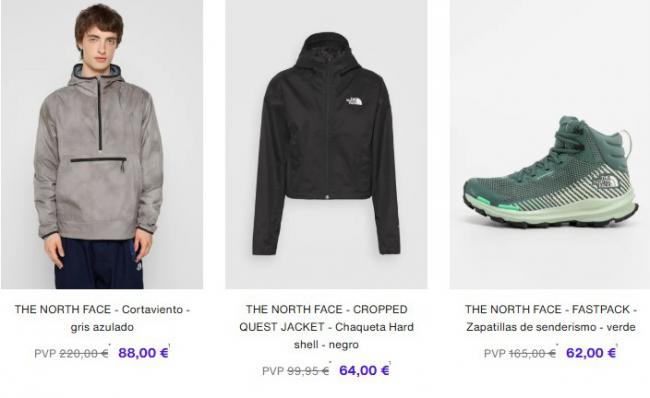Click the crossed-out PVP 165,00 € price
The image size is (650, 398).
point(520,354)
